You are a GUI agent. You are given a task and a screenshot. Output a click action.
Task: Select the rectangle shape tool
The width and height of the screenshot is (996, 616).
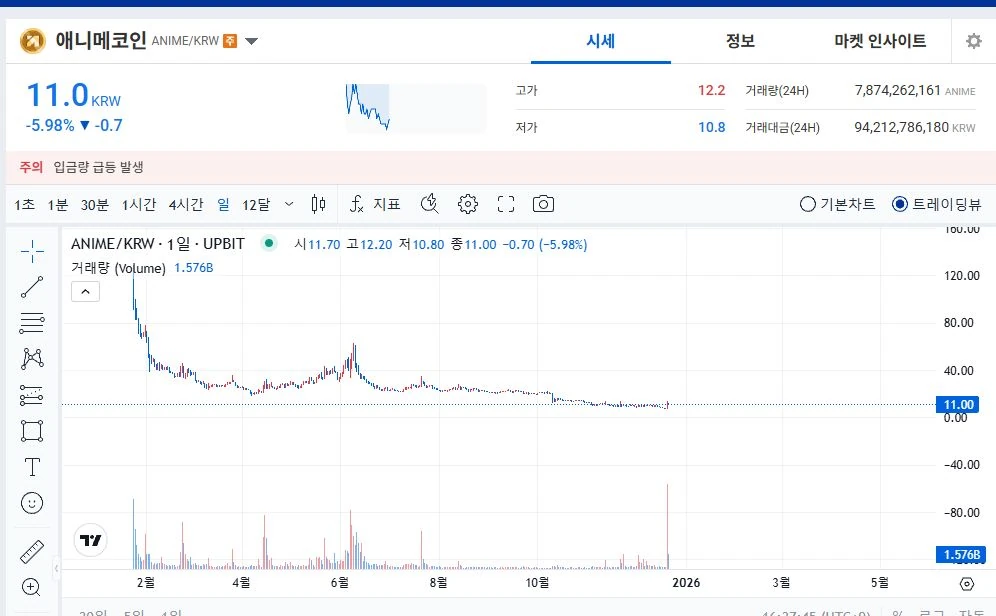pyautogui.click(x=32, y=431)
